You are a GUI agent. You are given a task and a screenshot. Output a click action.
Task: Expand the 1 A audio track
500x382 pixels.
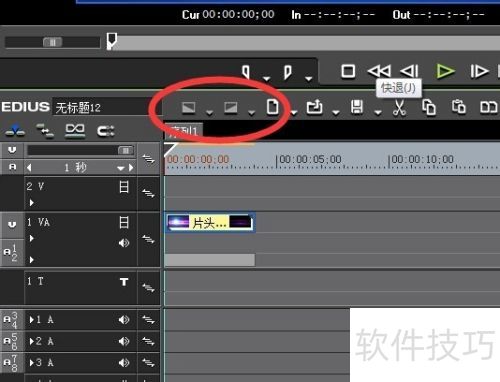tap(32, 320)
